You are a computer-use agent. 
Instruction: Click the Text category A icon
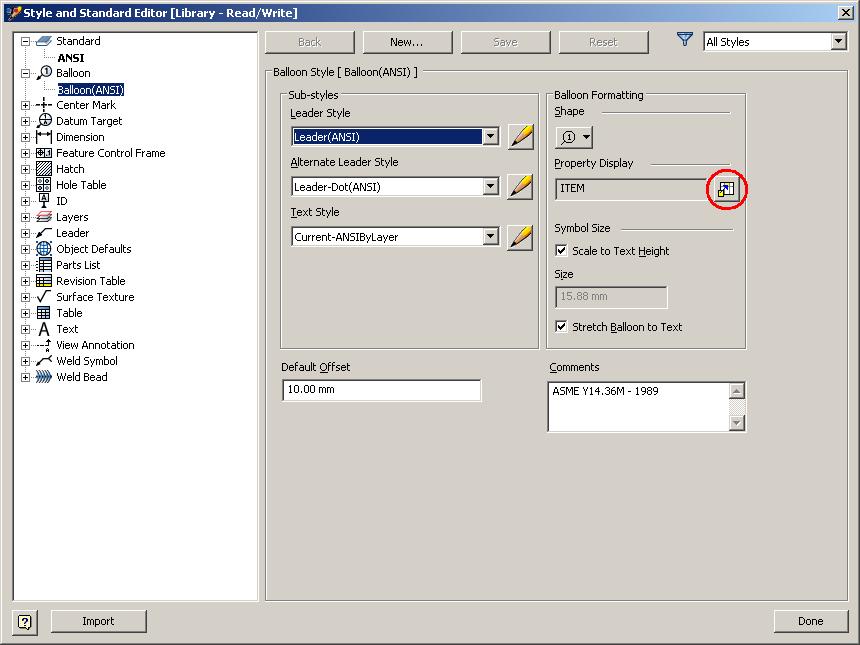pyautogui.click(x=43, y=329)
